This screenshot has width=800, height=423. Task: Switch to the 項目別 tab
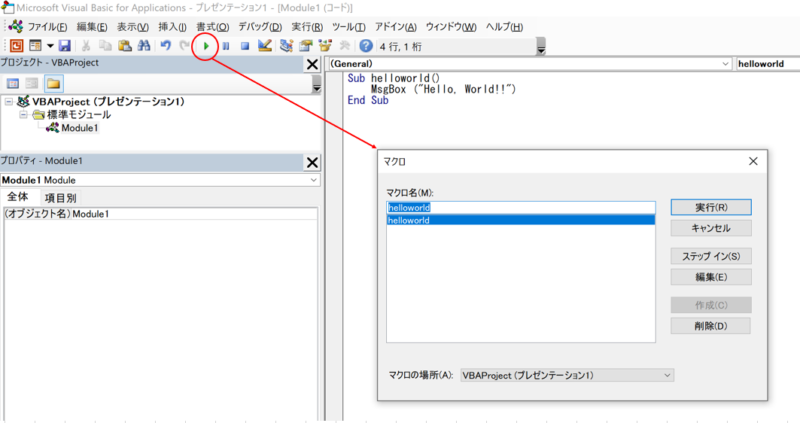(60, 198)
